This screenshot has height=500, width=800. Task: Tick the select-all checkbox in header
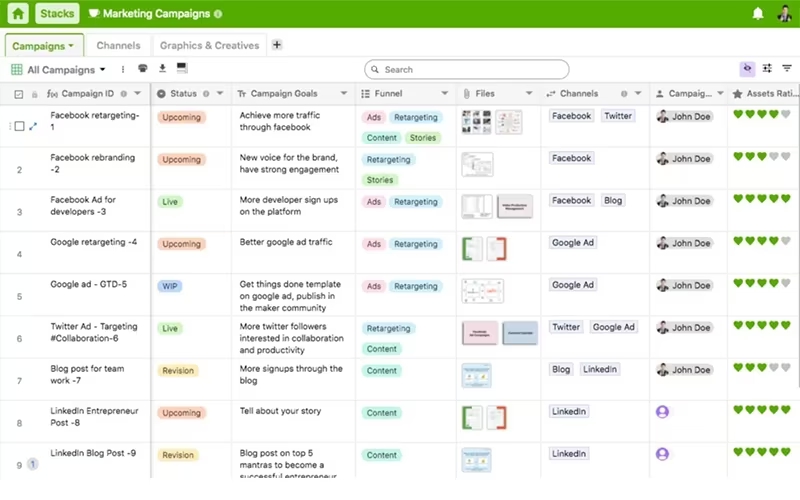[19, 94]
